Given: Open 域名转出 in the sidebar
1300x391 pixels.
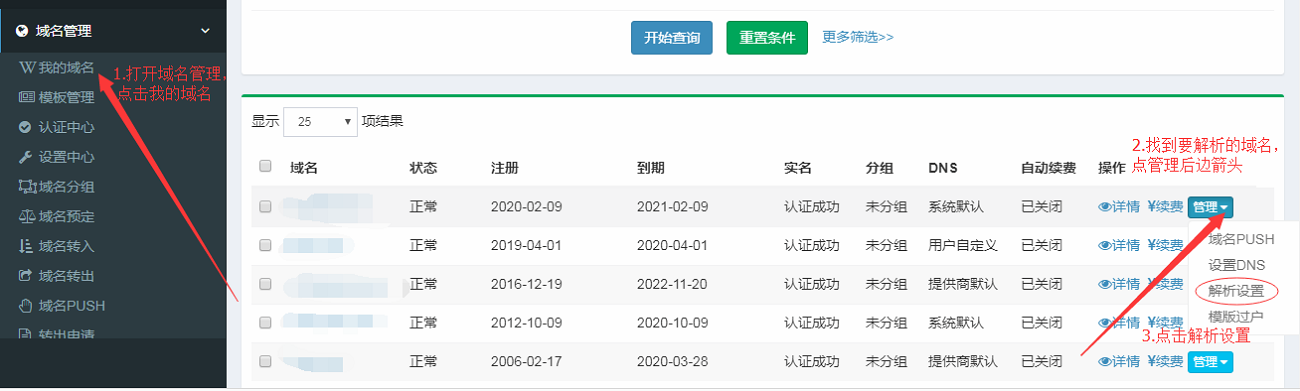Looking at the screenshot, I should click(x=57, y=275).
